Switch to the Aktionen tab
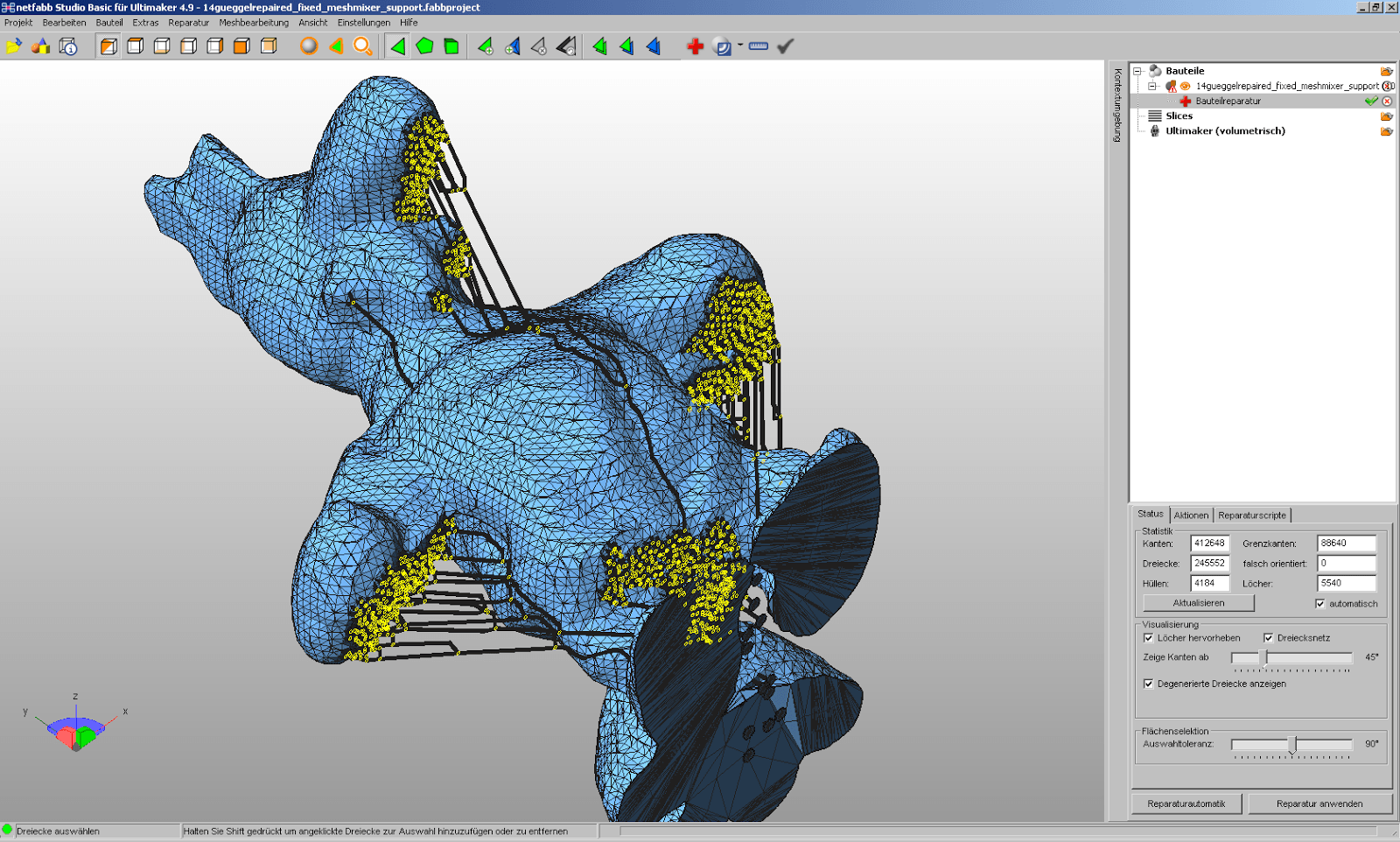The width and height of the screenshot is (1400, 842). point(1190,516)
